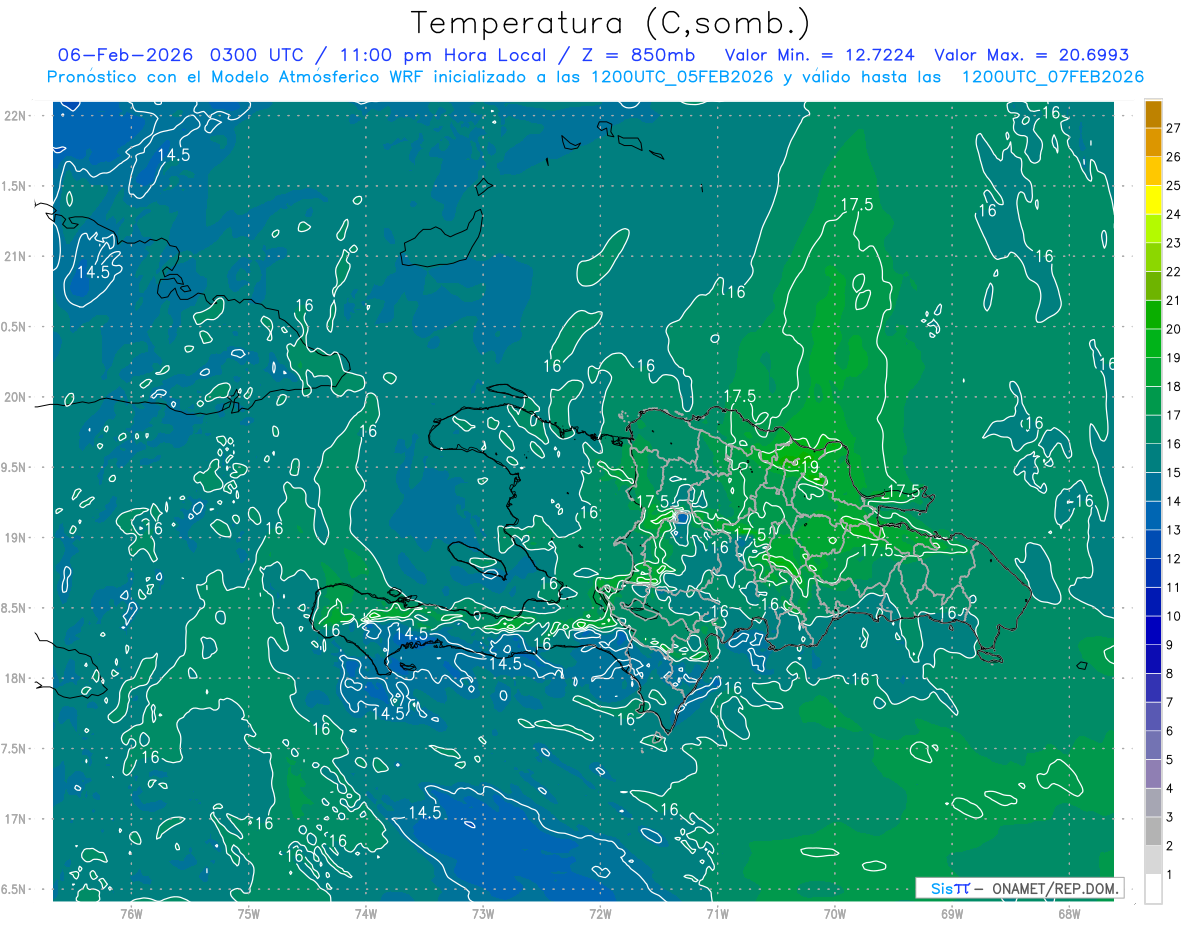Image resolution: width=1200 pixels, height=927 pixels.
Task: Pick the yellow swatch between 24 and 25
Action: 1153,200
